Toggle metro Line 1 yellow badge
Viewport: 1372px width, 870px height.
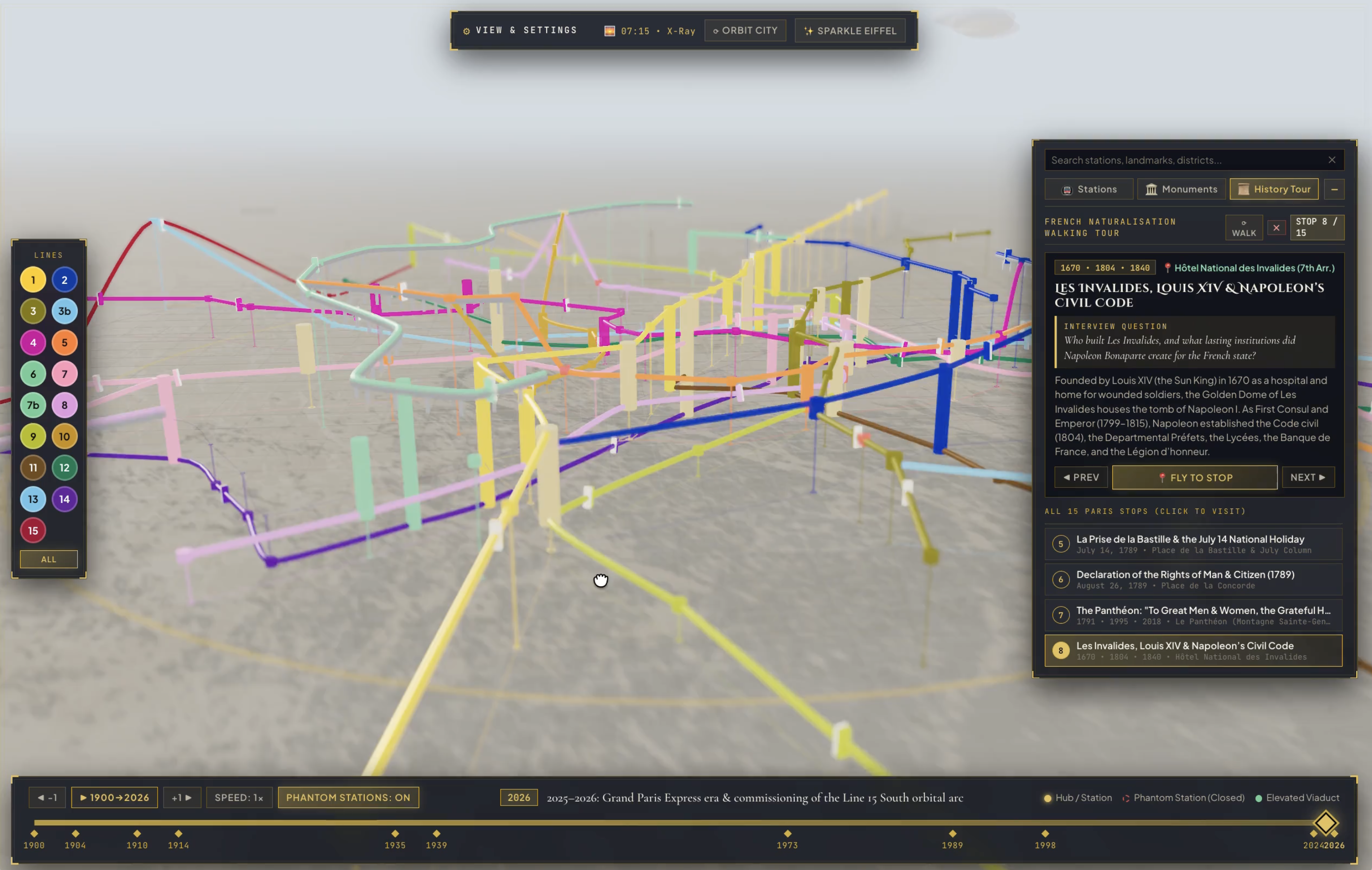33,280
